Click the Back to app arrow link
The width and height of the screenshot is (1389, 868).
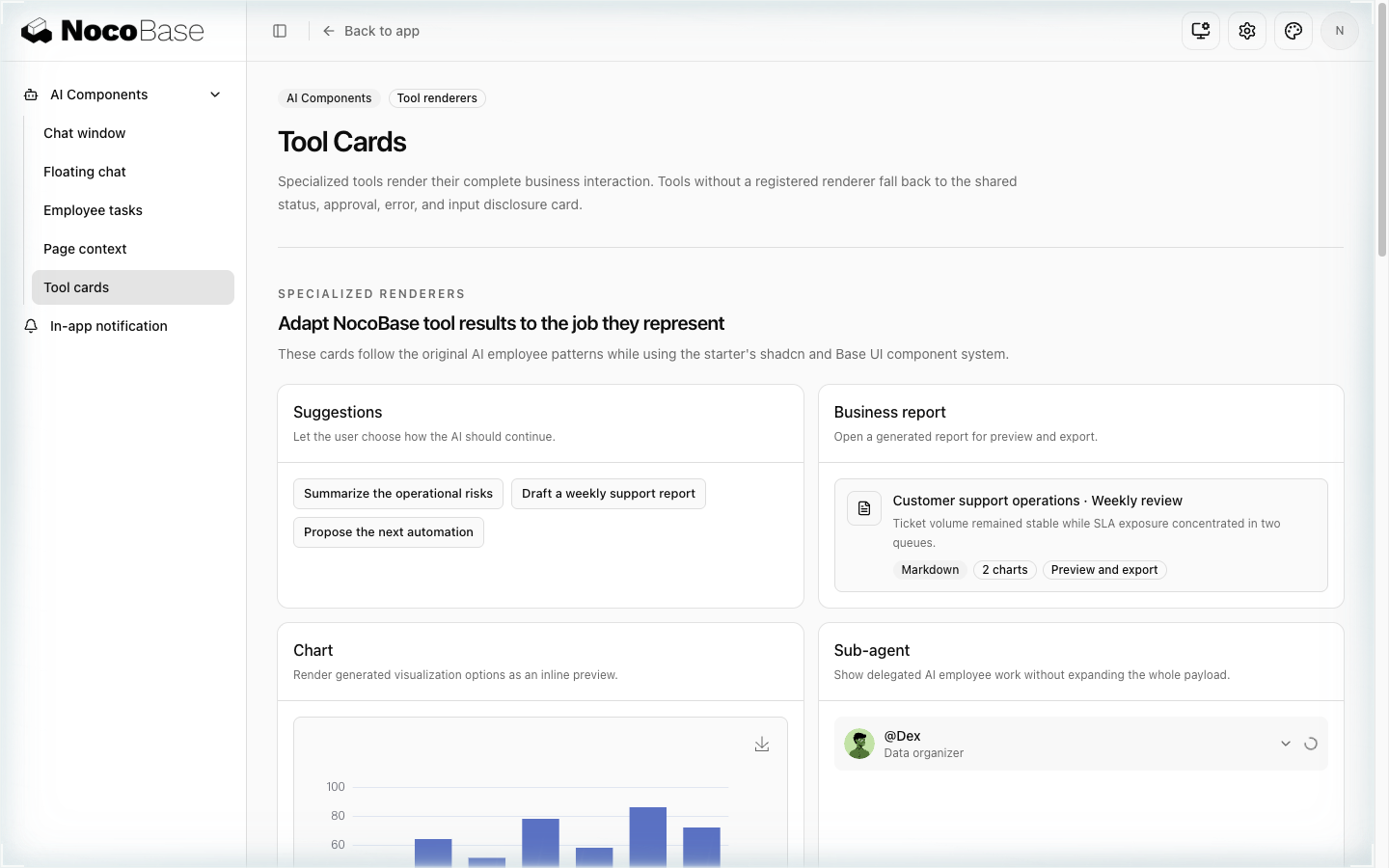[371, 31]
